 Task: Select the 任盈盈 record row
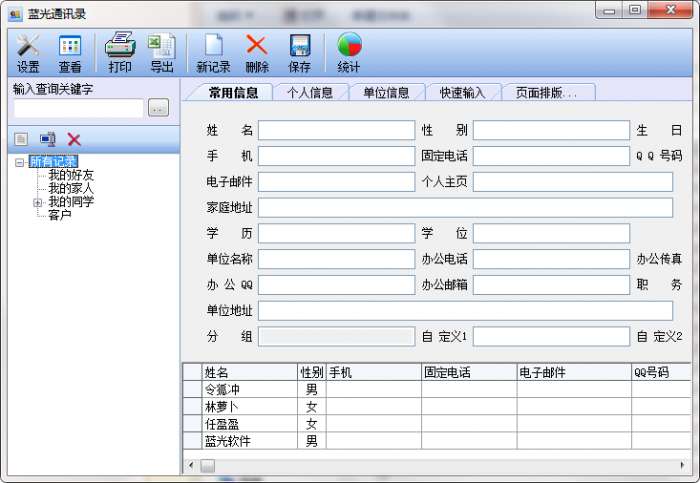(x=437, y=424)
